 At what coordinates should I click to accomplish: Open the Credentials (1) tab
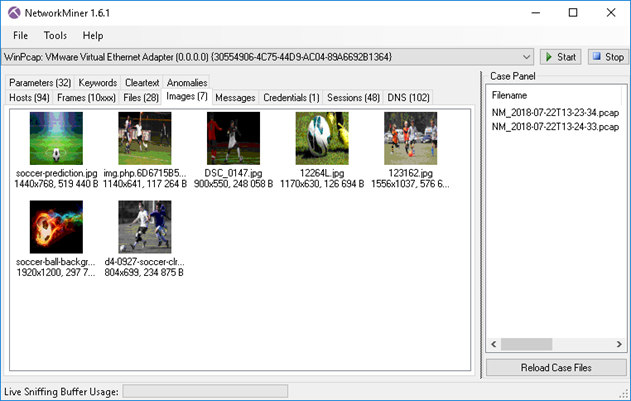[291, 97]
